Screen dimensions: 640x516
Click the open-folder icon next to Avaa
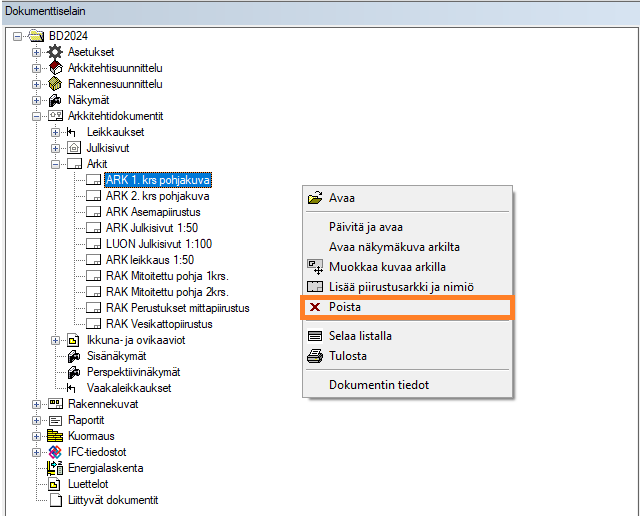[315, 198]
